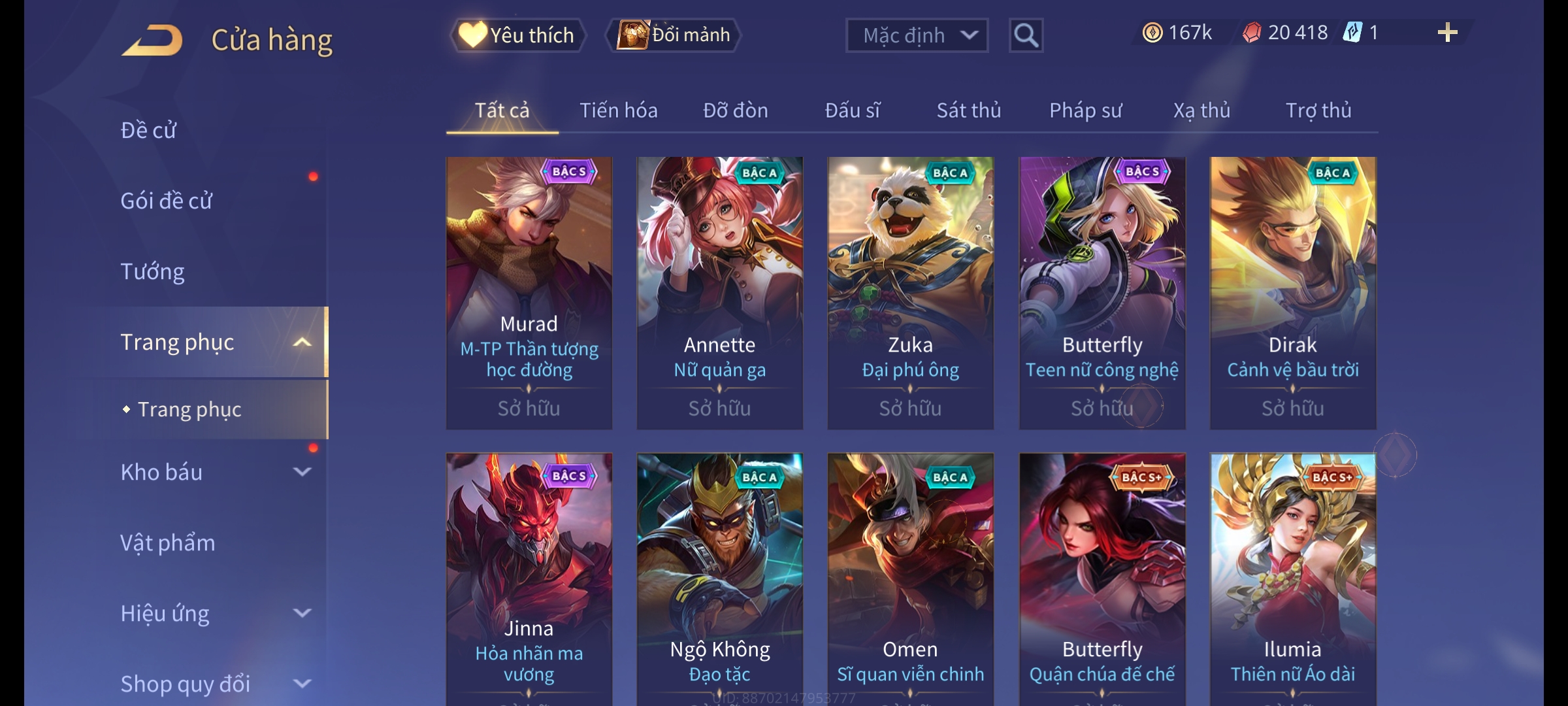1568x706 pixels.
Task: Go to Gói đề cử section
Action: [166, 201]
